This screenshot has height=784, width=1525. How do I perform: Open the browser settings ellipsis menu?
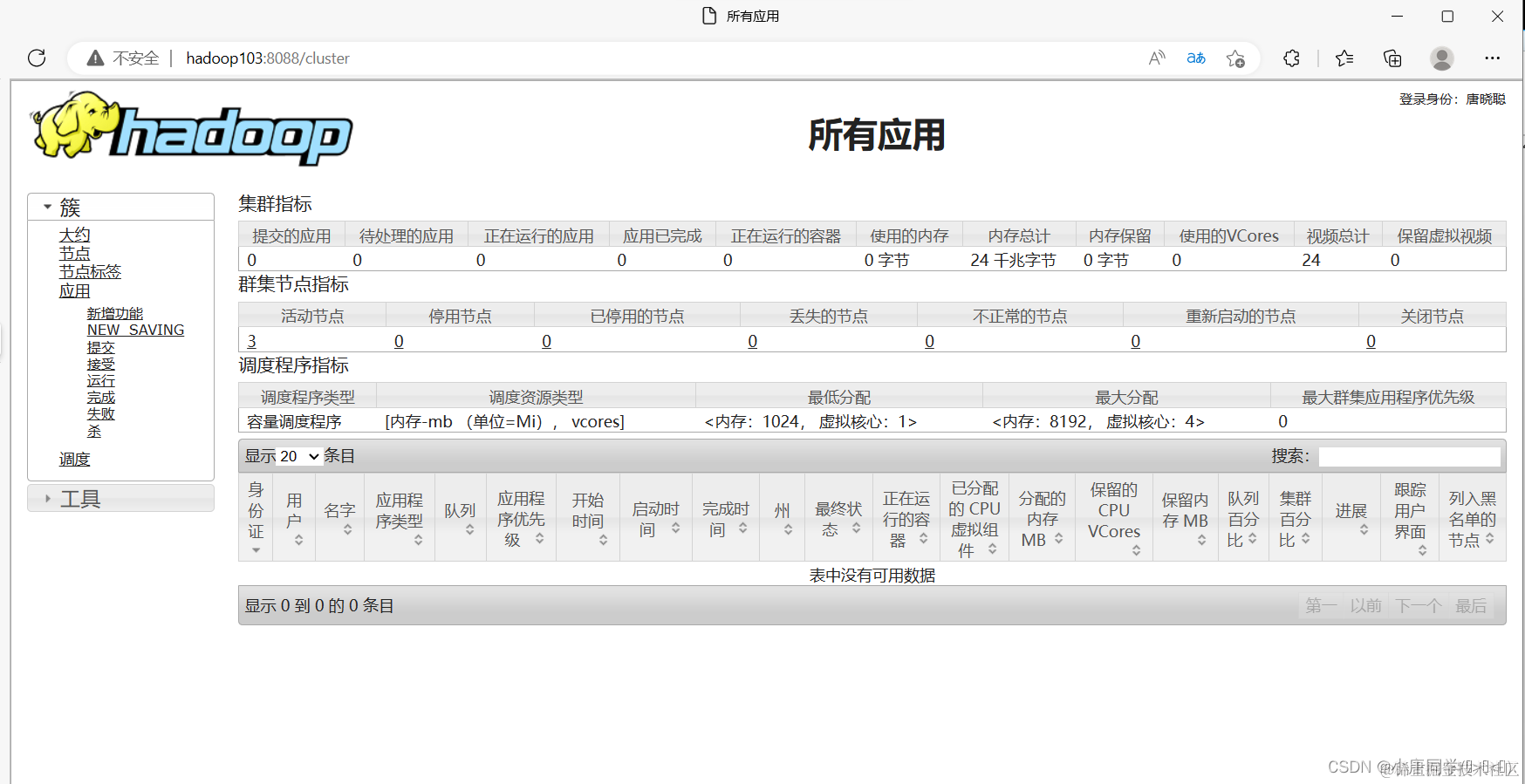(1493, 58)
